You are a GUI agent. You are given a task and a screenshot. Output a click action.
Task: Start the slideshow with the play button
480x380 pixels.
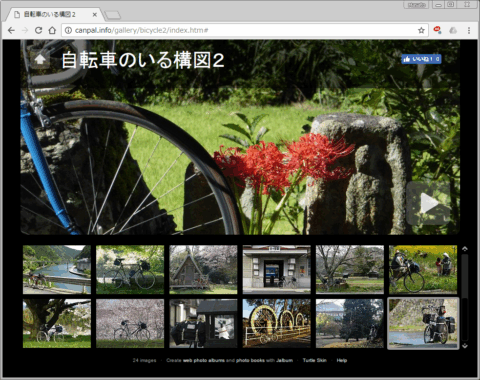(428, 203)
